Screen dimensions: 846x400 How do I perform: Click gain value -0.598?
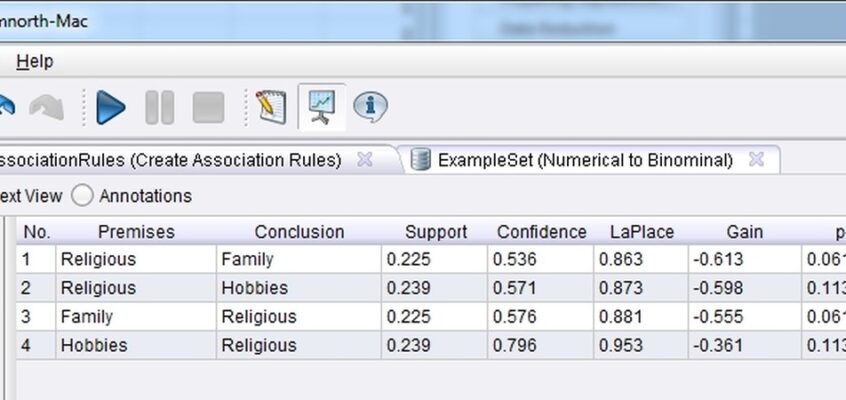point(745,288)
